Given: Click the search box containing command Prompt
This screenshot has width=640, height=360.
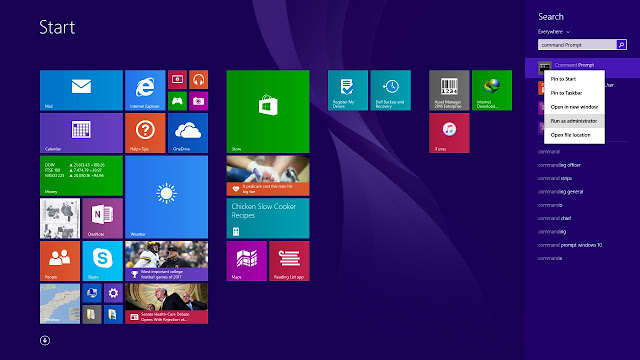Looking at the screenshot, I should (x=577, y=44).
